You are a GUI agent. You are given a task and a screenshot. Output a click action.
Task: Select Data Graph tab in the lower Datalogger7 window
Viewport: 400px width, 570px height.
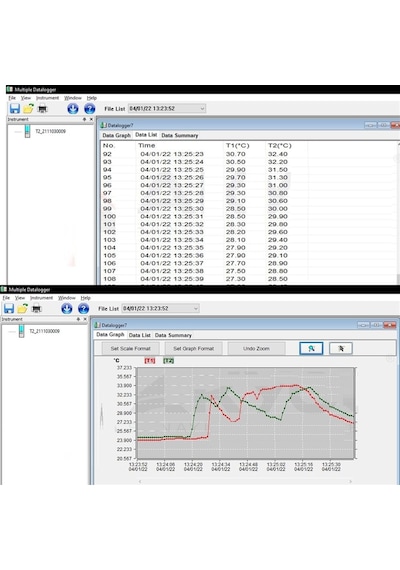click(x=110, y=334)
